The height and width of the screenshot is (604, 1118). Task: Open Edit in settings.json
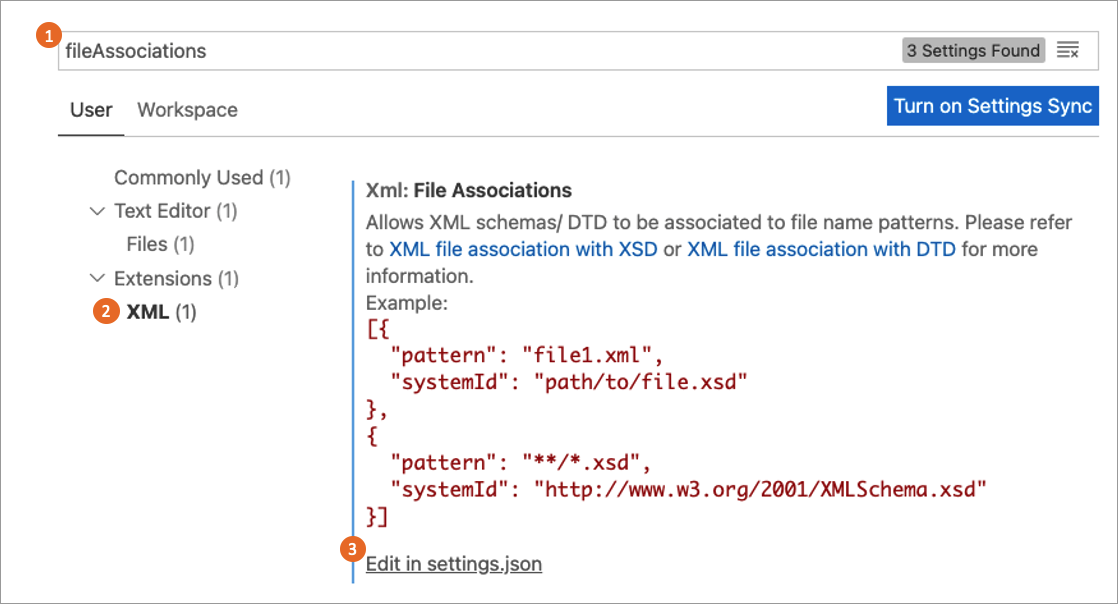pos(453,563)
